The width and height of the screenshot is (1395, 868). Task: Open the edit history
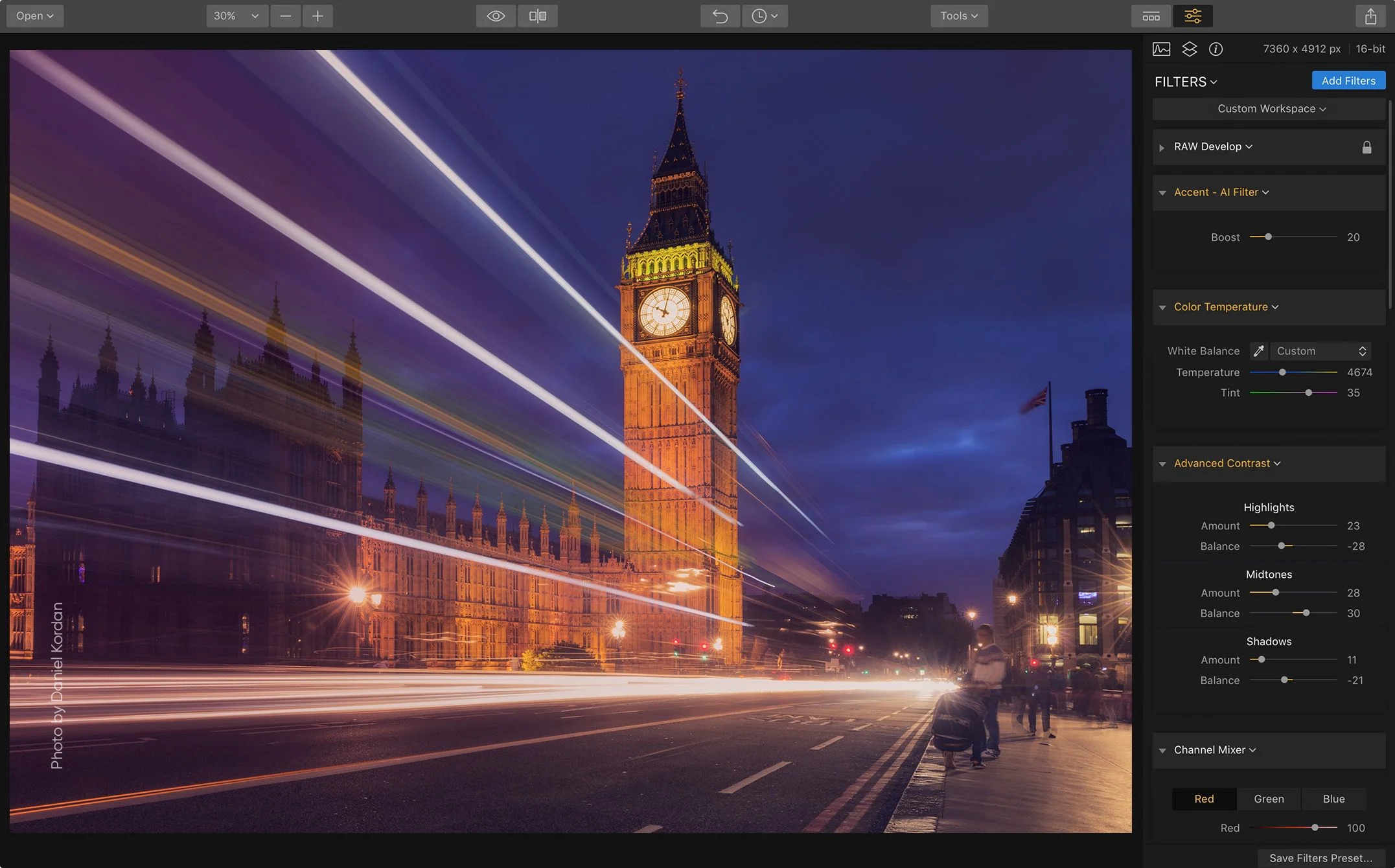pyautogui.click(x=765, y=16)
